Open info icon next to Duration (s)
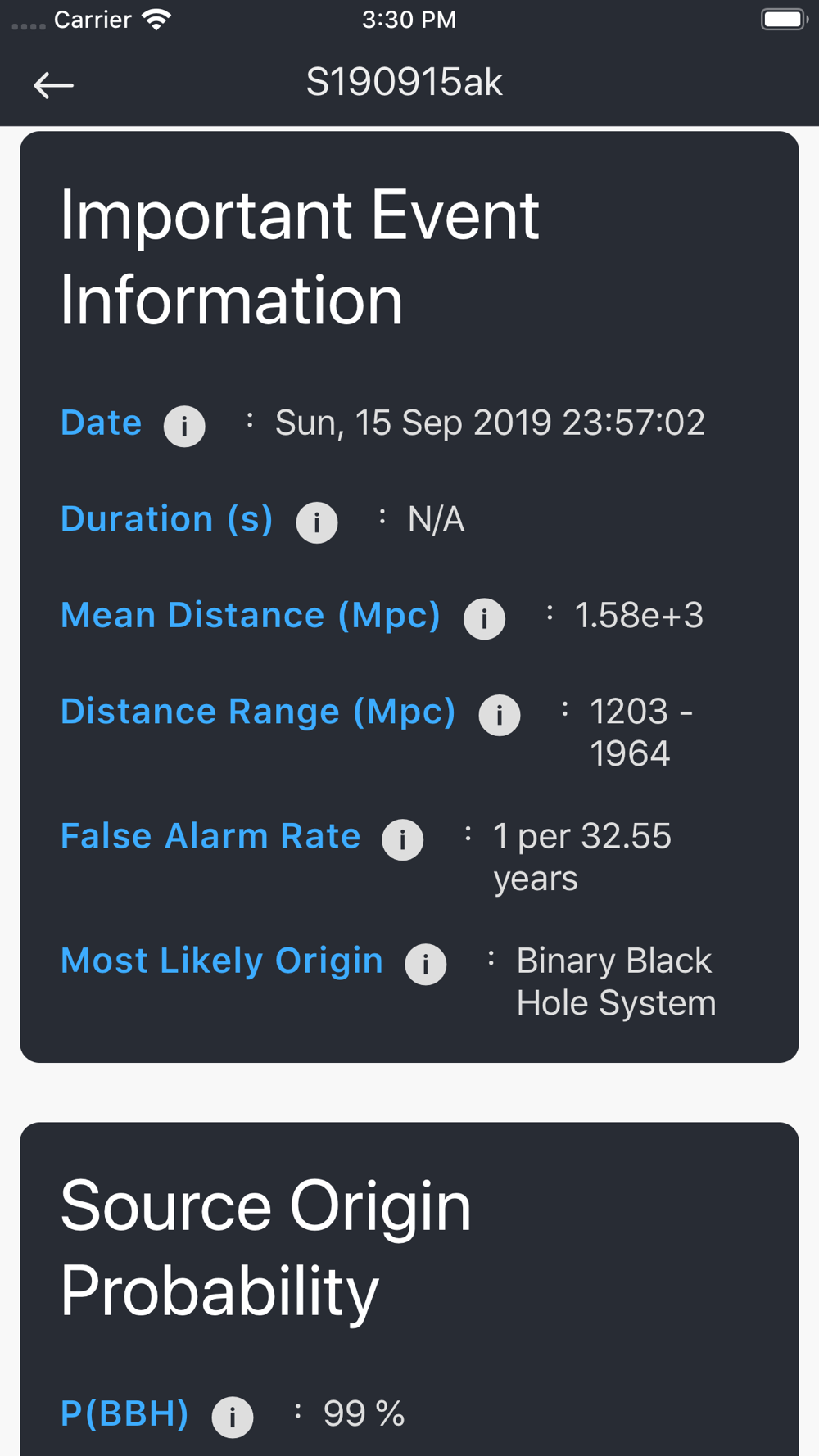819x1456 pixels. pyautogui.click(x=317, y=522)
